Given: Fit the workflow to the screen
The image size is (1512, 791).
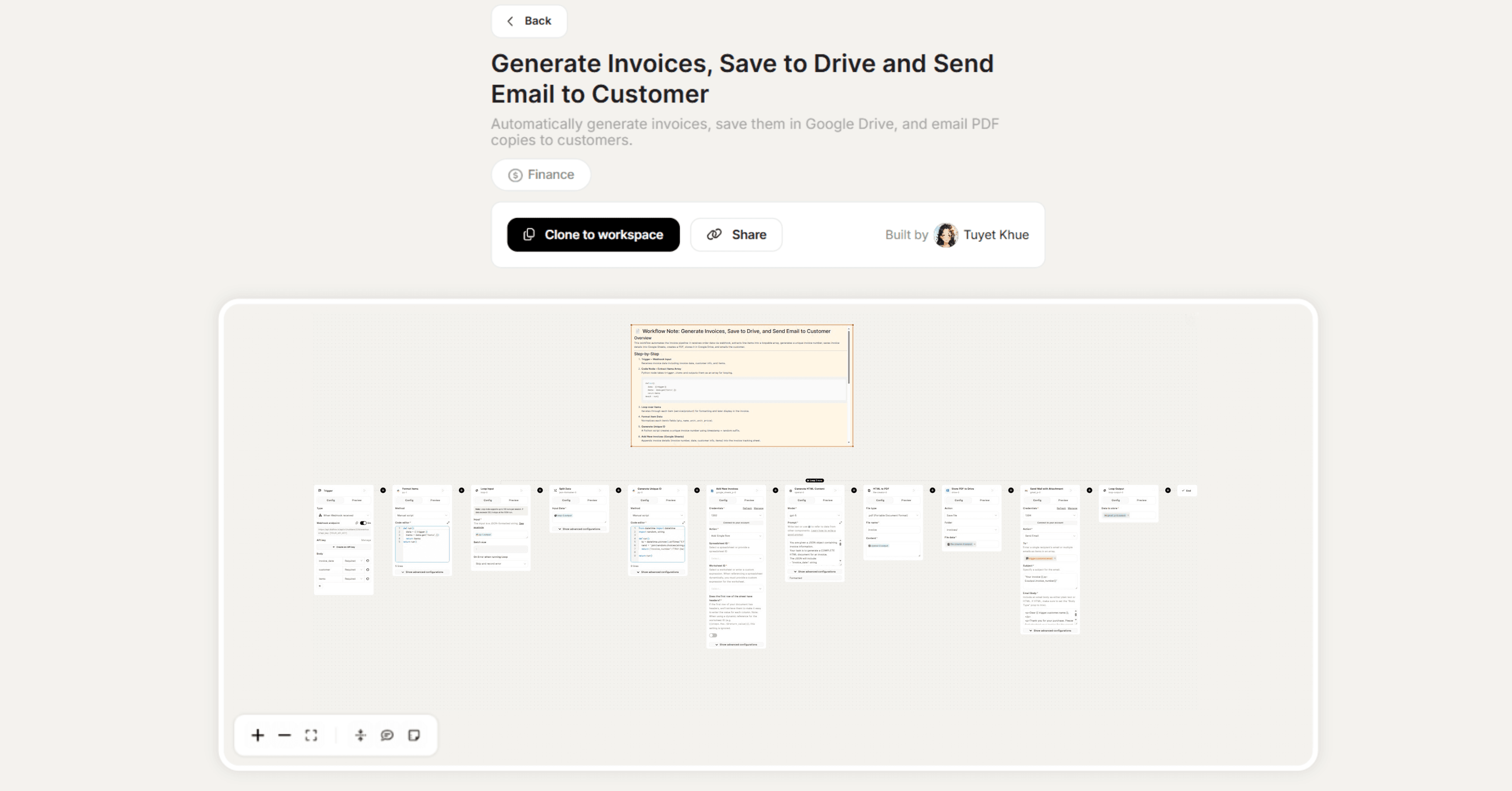Looking at the screenshot, I should [311, 735].
